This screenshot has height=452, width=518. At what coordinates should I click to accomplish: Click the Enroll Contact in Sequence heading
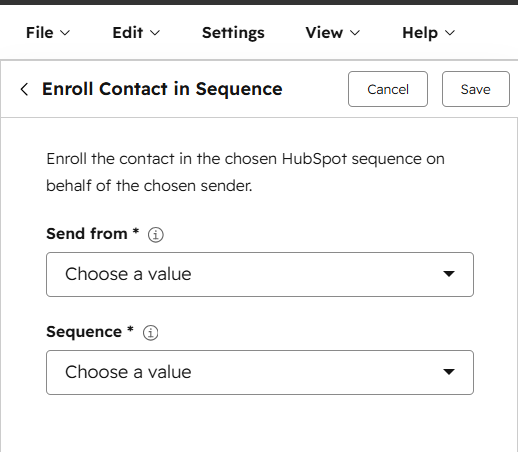[162, 89]
